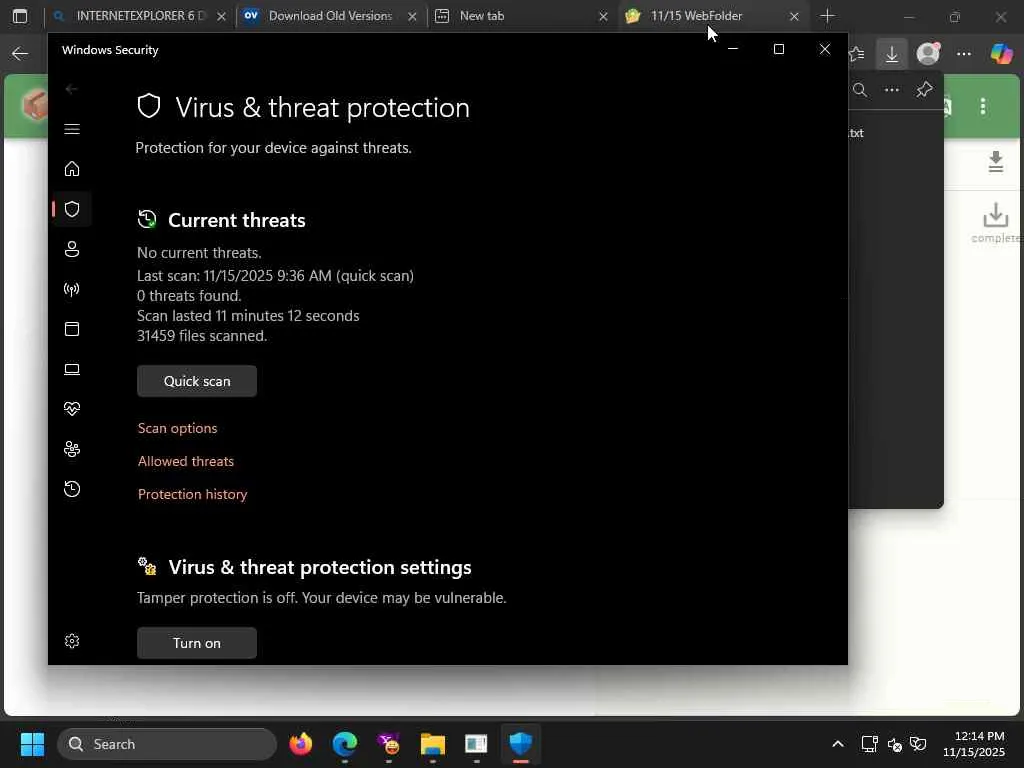Close the Download Old Versions tab
The height and width of the screenshot is (768, 1024).
tap(412, 16)
